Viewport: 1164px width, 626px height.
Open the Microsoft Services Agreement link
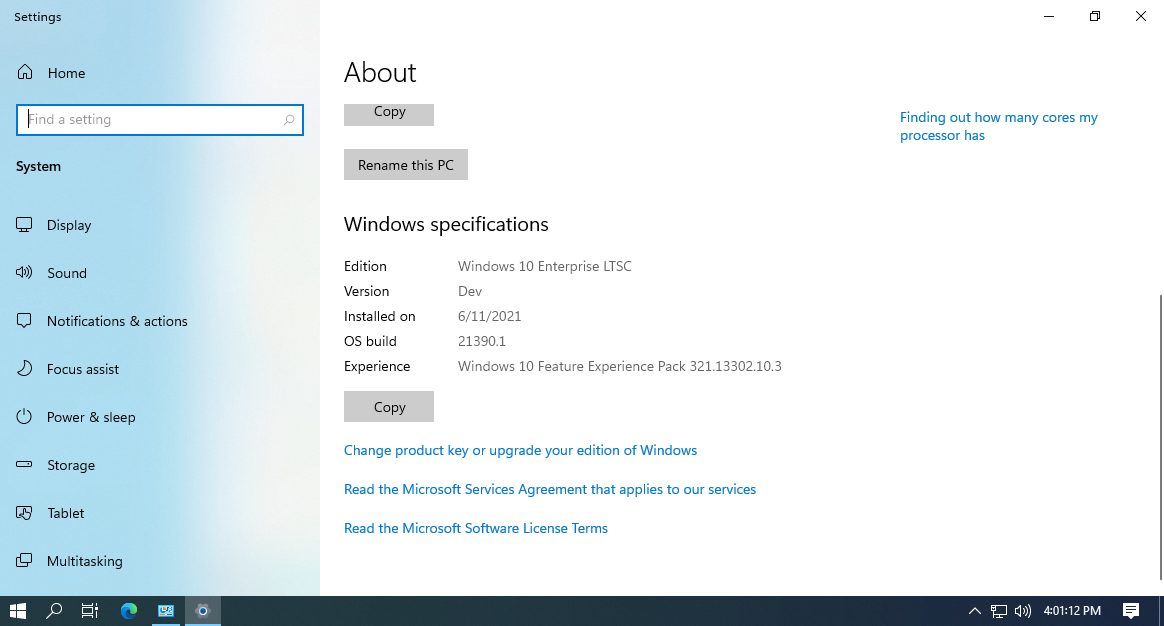pos(550,489)
